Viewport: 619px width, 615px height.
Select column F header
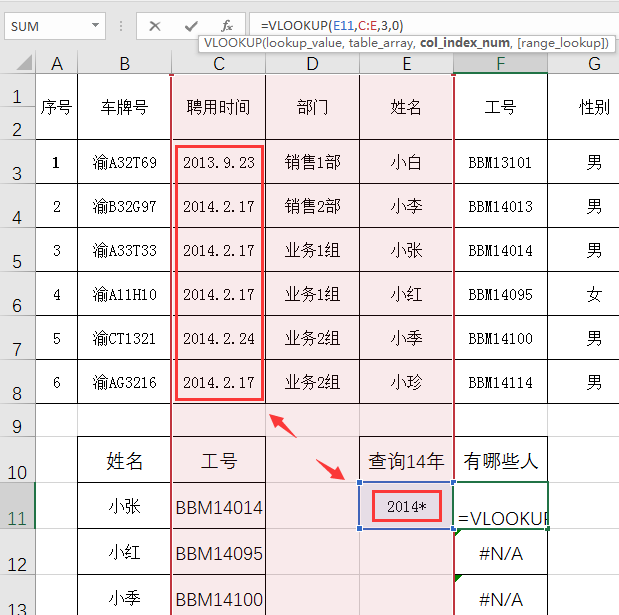(501, 64)
